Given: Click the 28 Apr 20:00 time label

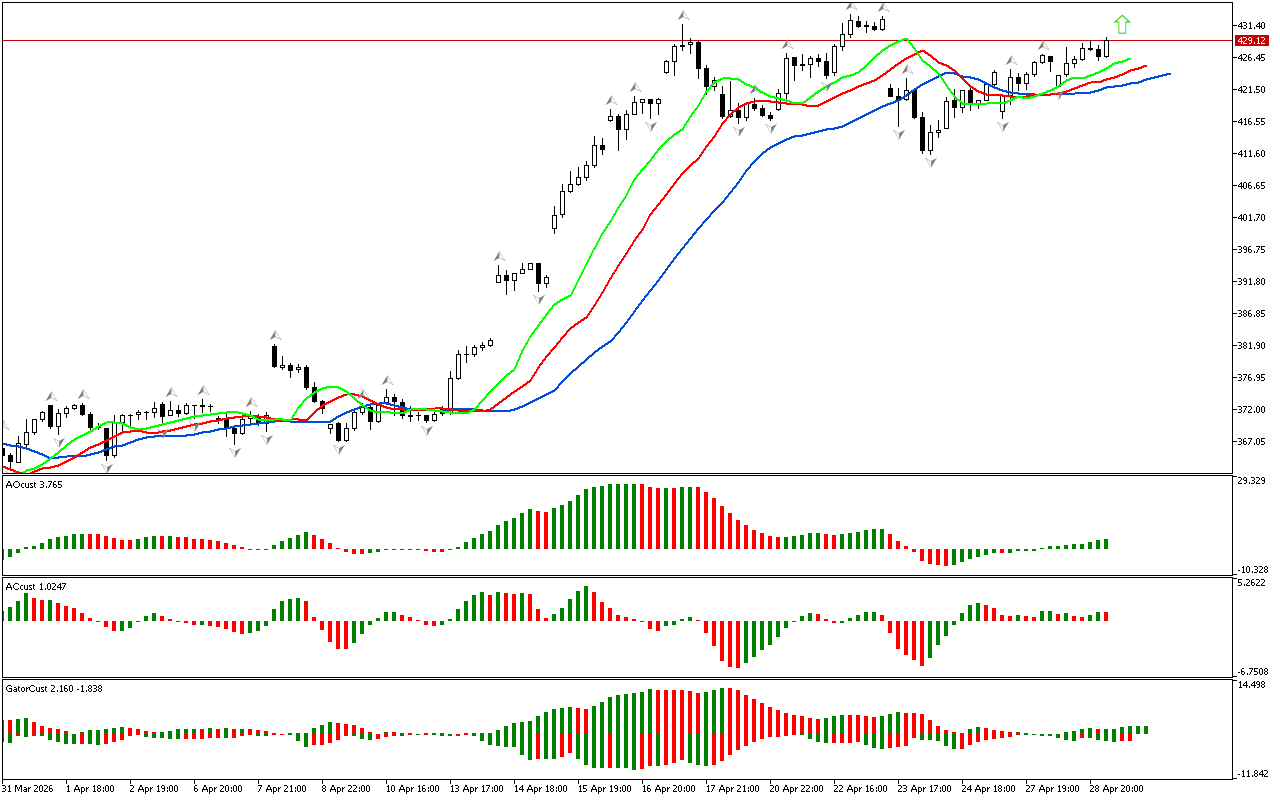Looking at the screenshot, I should (1116, 789).
